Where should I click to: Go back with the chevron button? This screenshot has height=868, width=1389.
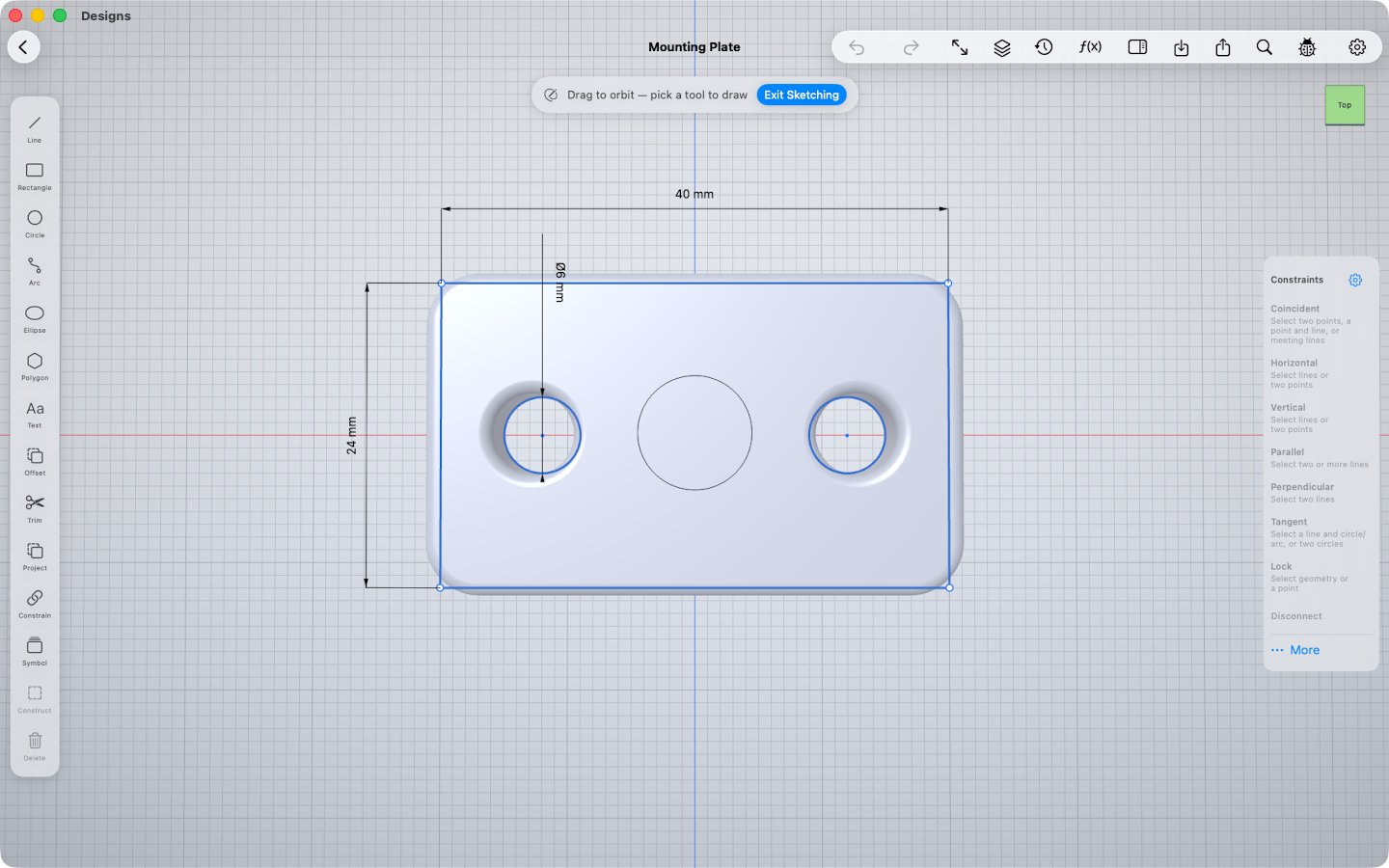[x=23, y=47]
